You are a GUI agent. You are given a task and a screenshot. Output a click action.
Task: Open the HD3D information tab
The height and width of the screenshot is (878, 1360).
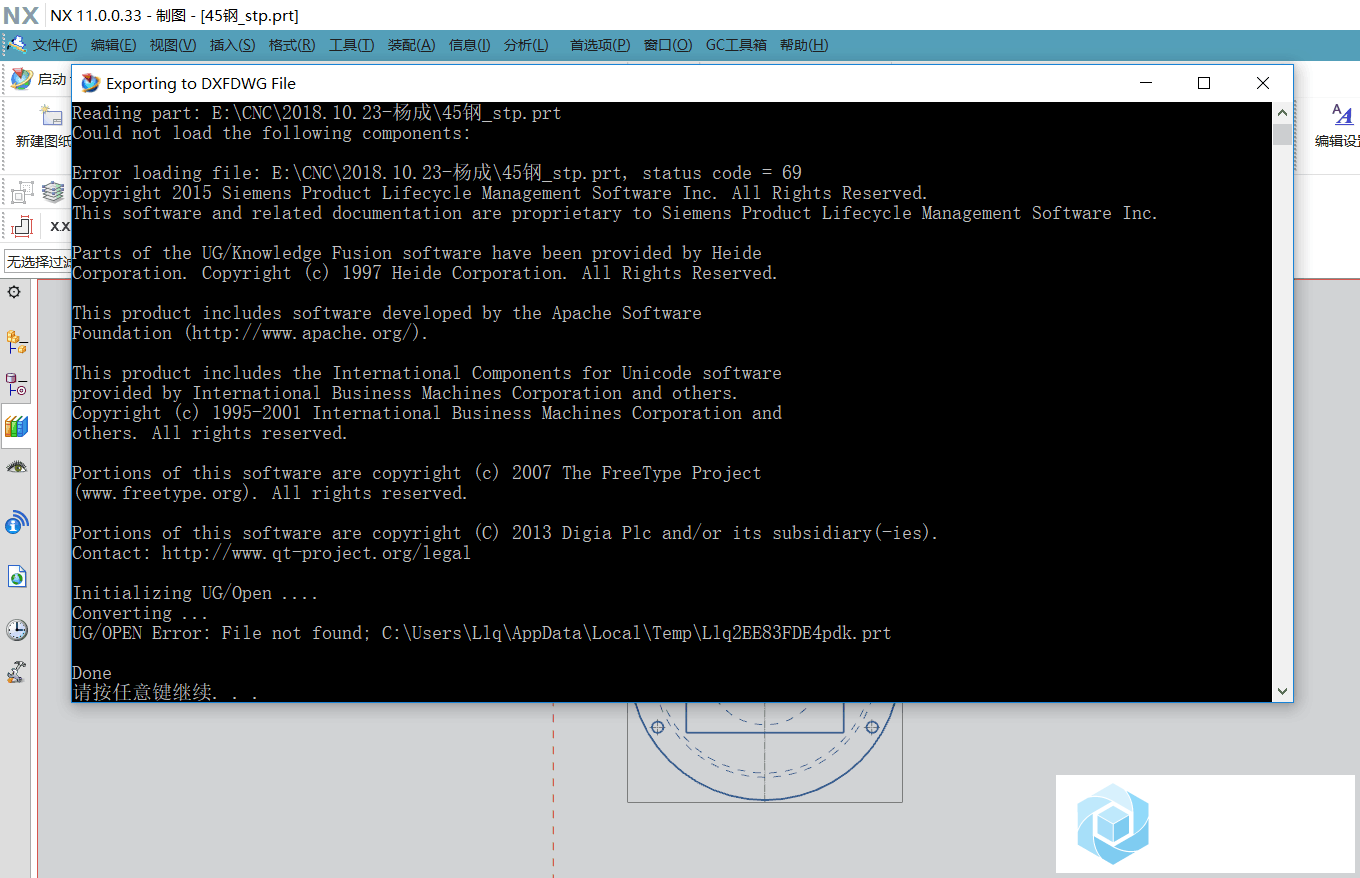17,521
